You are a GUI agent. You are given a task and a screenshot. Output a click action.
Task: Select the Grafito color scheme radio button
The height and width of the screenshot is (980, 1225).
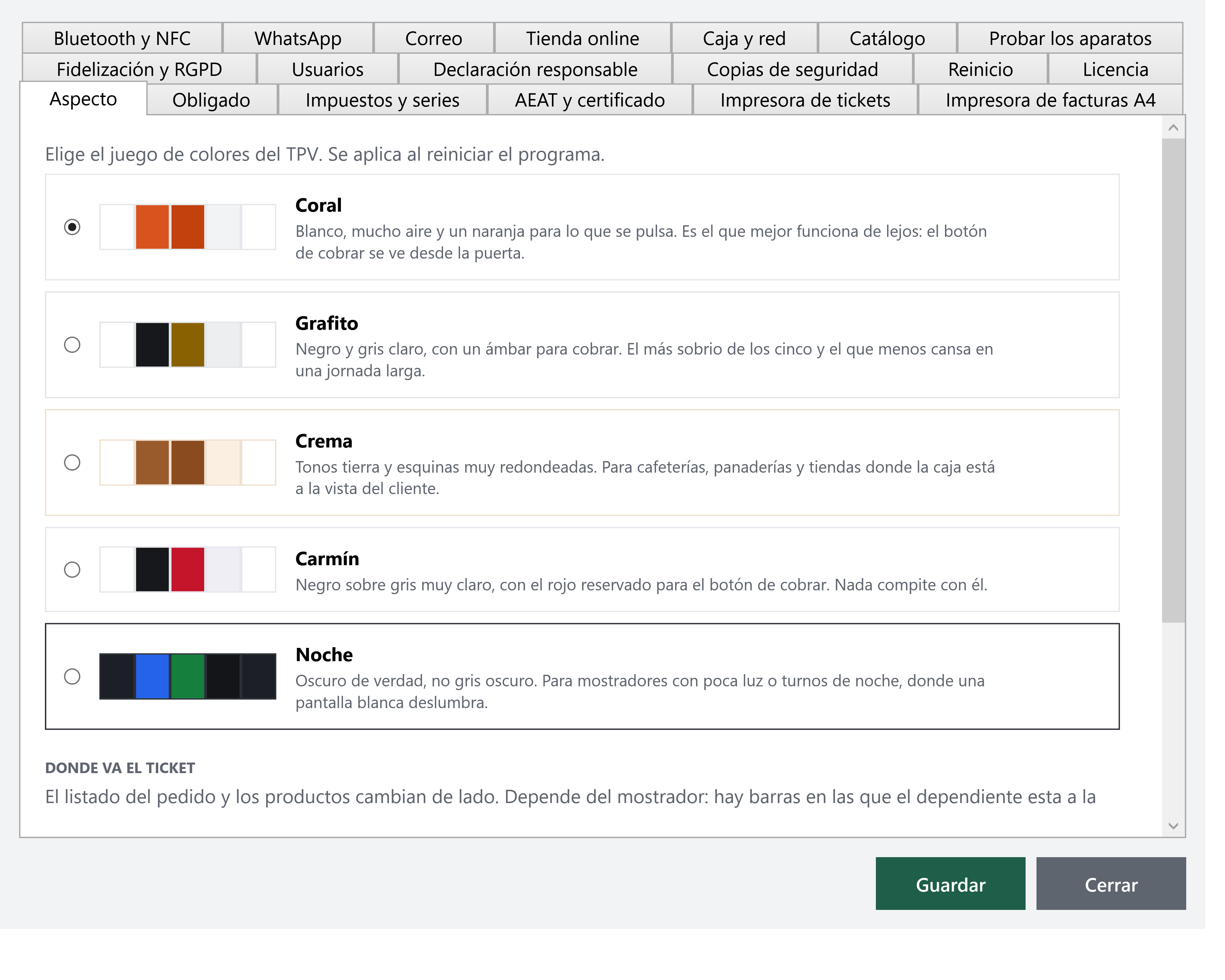click(x=72, y=345)
